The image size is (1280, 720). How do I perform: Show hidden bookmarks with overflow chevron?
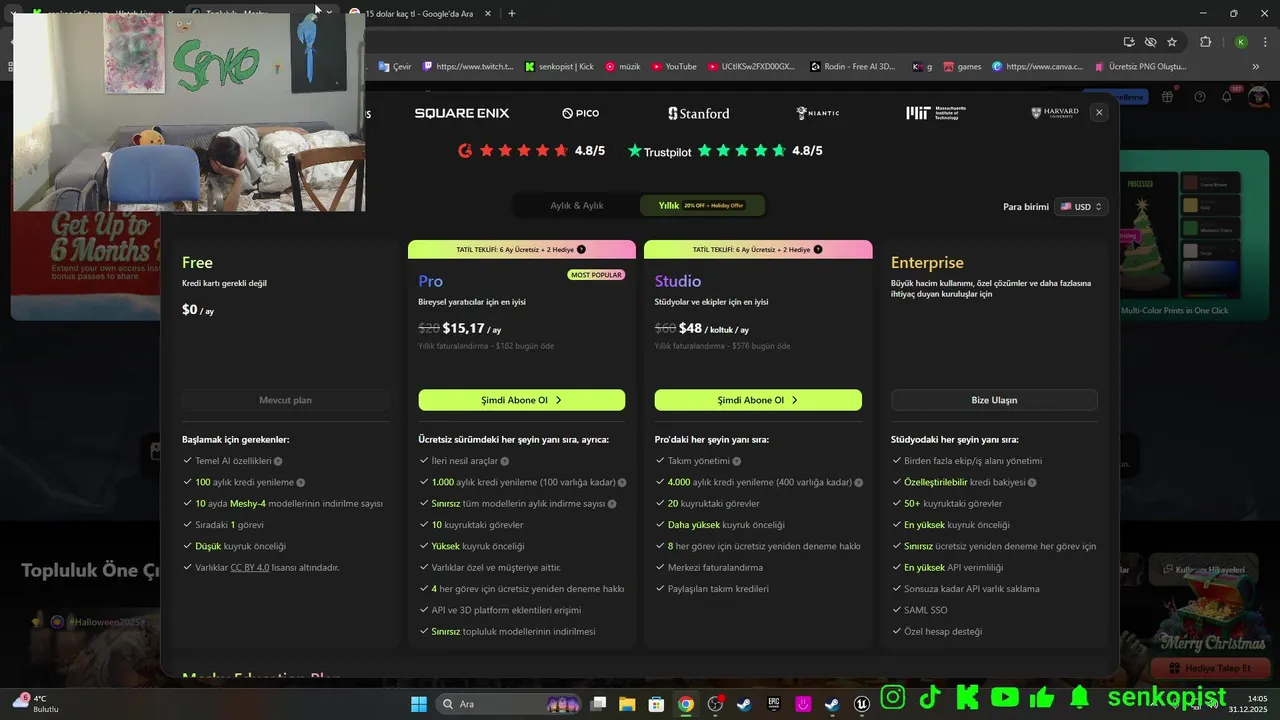coord(1256,67)
